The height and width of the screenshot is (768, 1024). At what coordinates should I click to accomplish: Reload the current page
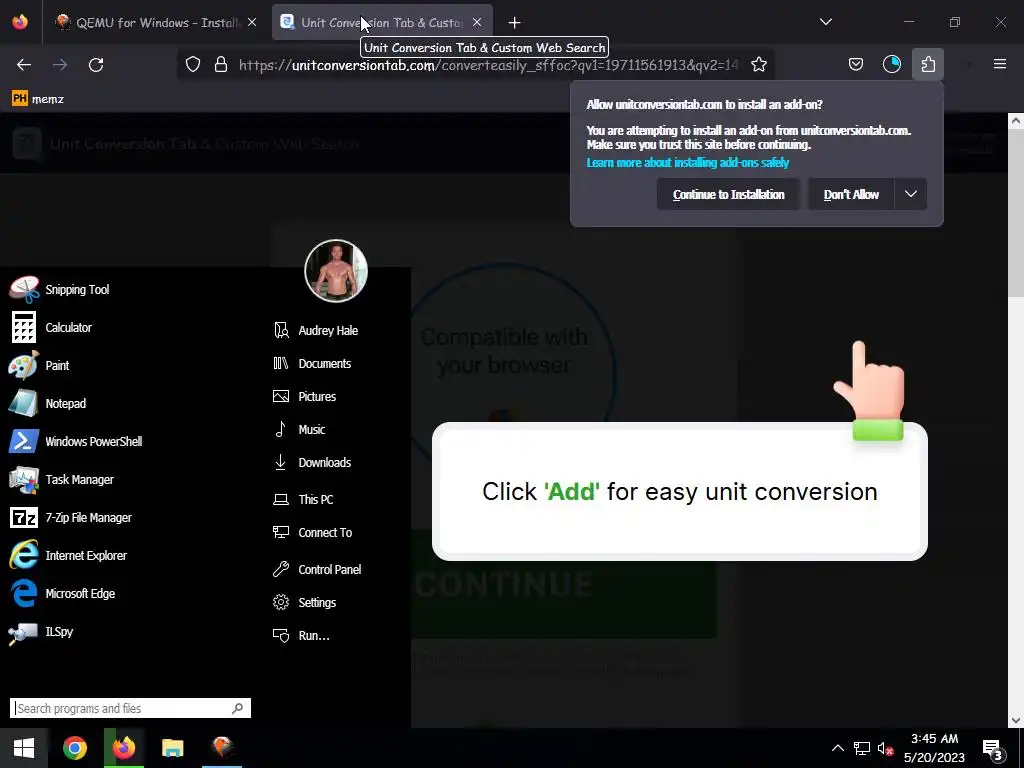pos(96,65)
